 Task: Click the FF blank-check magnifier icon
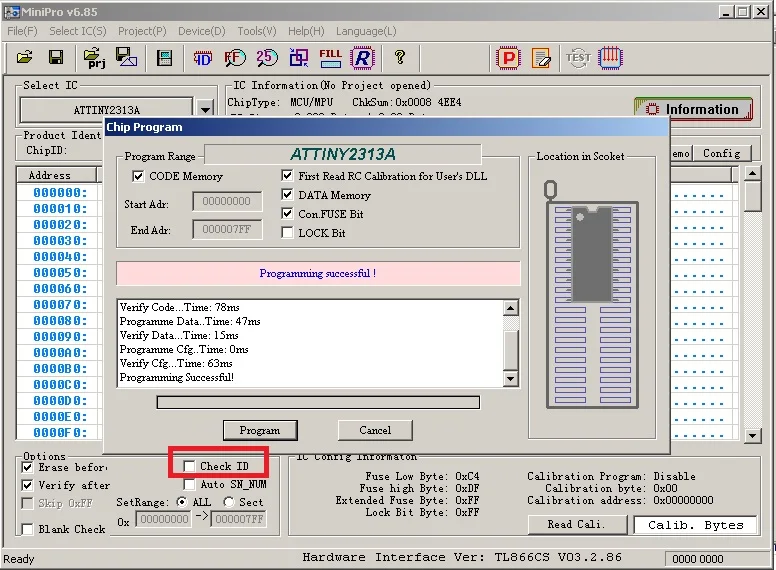point(235,58)
